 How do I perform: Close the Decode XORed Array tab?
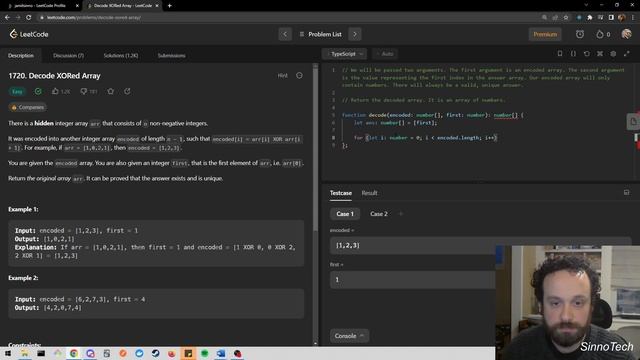coord(157,6)
